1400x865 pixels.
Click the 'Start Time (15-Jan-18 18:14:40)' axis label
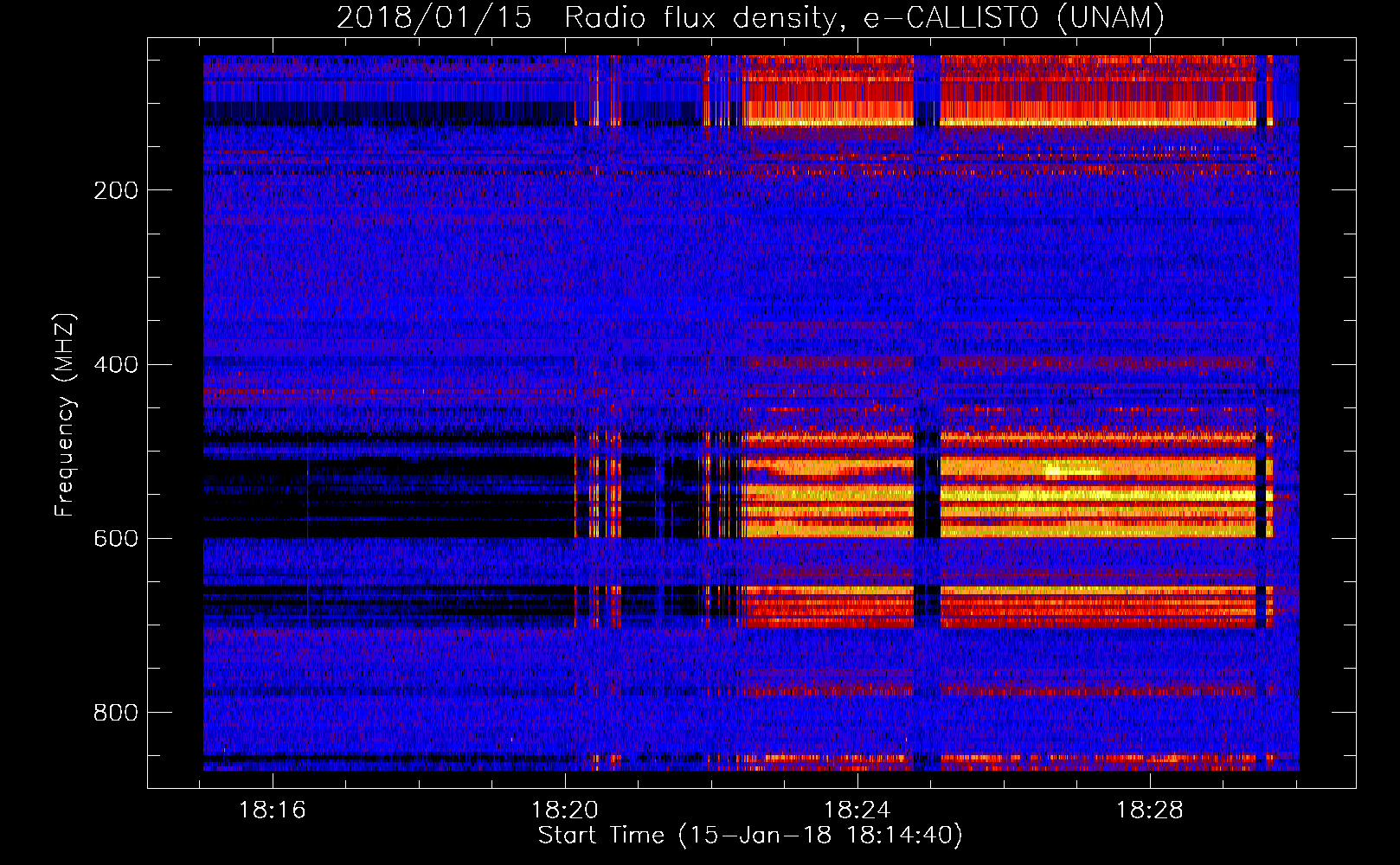[x=750, y=836]
